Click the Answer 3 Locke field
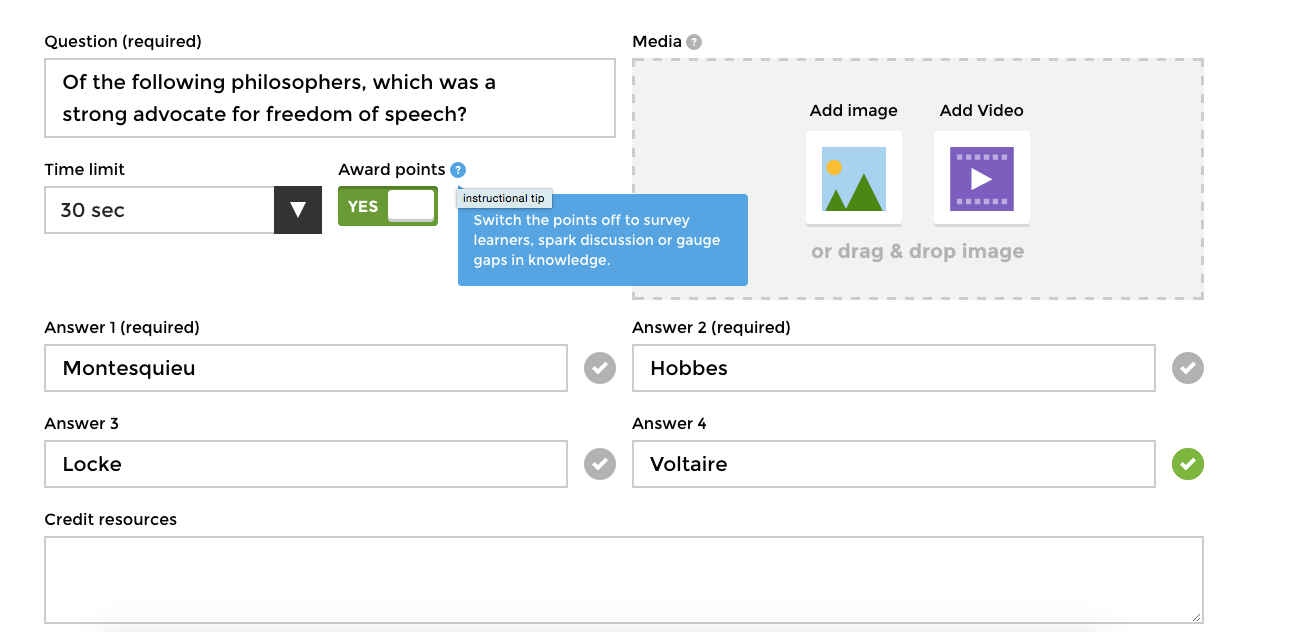The width and height of the screenshot is (1299, 632). click(x=305, y=464)
